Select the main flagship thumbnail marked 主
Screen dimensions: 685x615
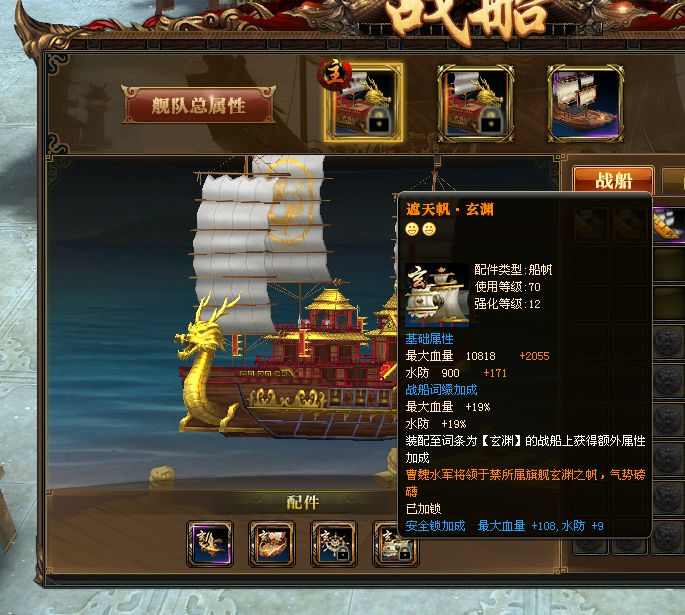363,103
